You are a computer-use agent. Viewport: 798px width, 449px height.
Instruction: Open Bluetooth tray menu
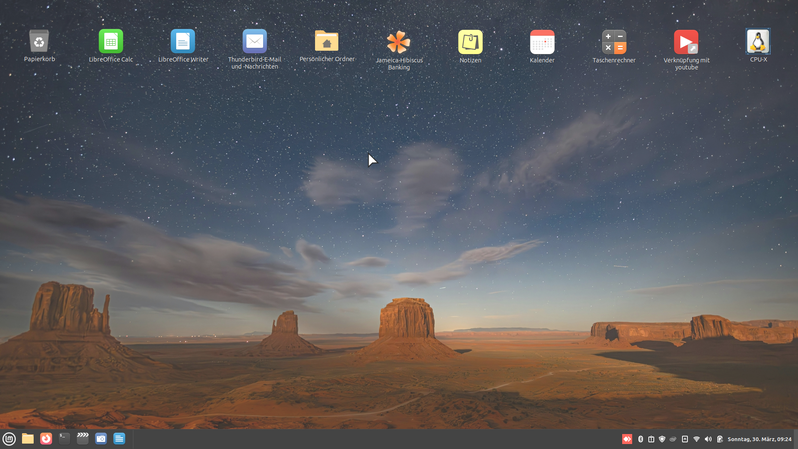tap(640, 439)
